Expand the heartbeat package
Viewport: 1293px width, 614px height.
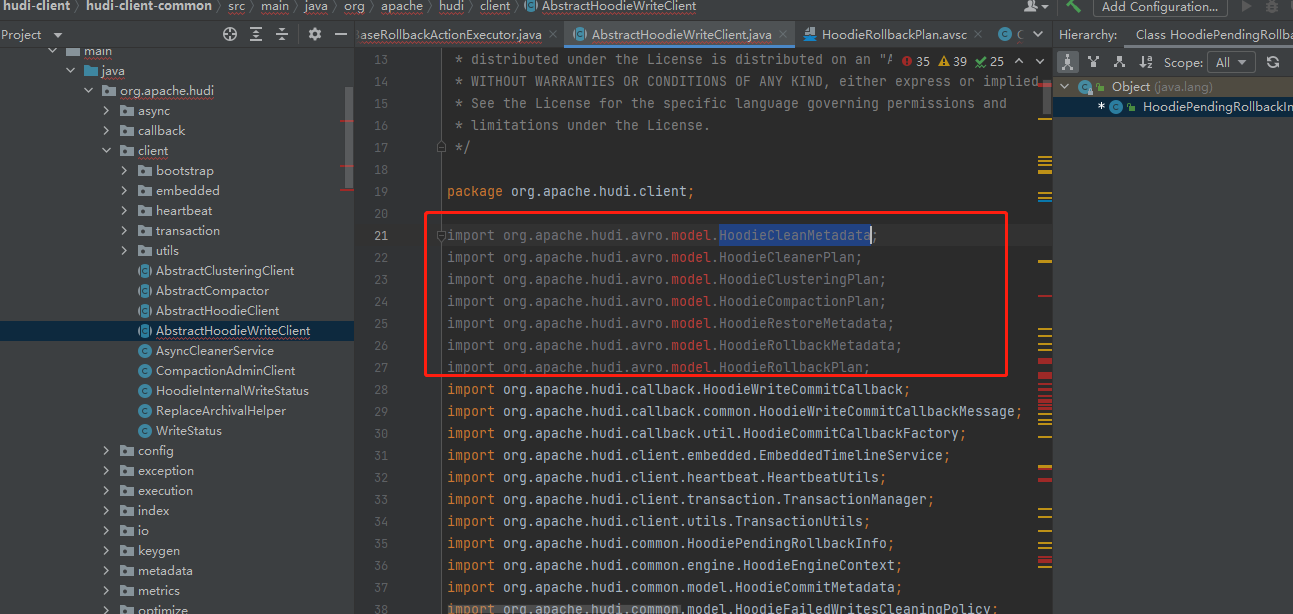click(x=125, y=211)
